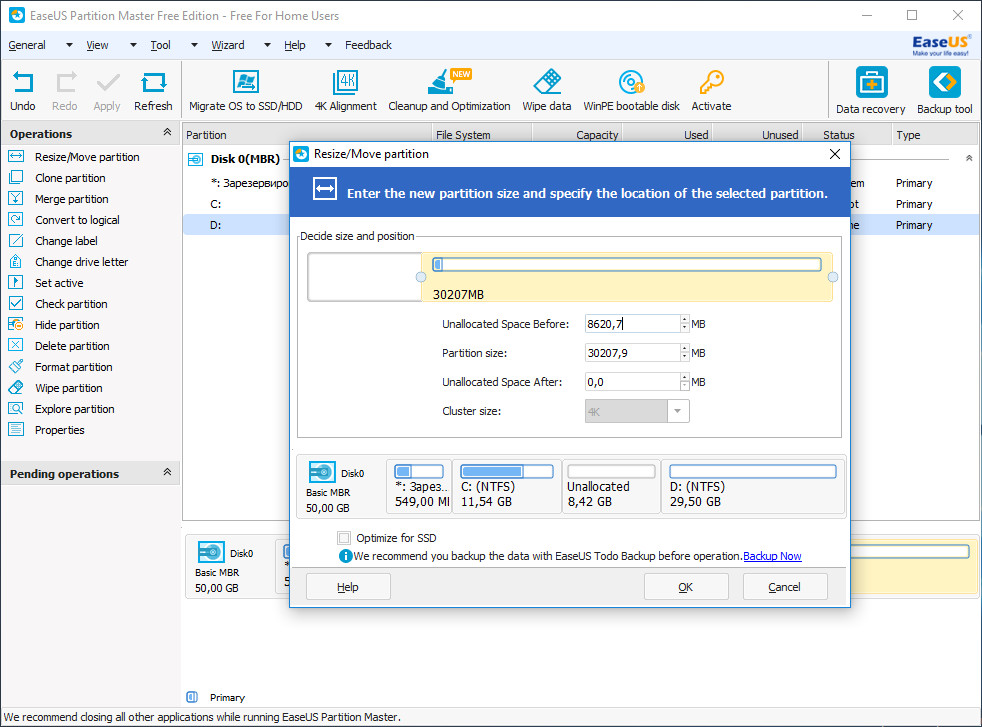This screenshot has width=982, height=727.
Task: Choose Delete partition operation
Action: 72,346
